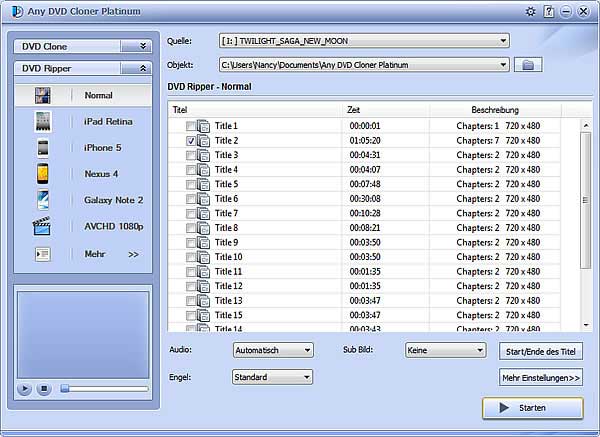Click the preview seek slider

tap(104, 389)
